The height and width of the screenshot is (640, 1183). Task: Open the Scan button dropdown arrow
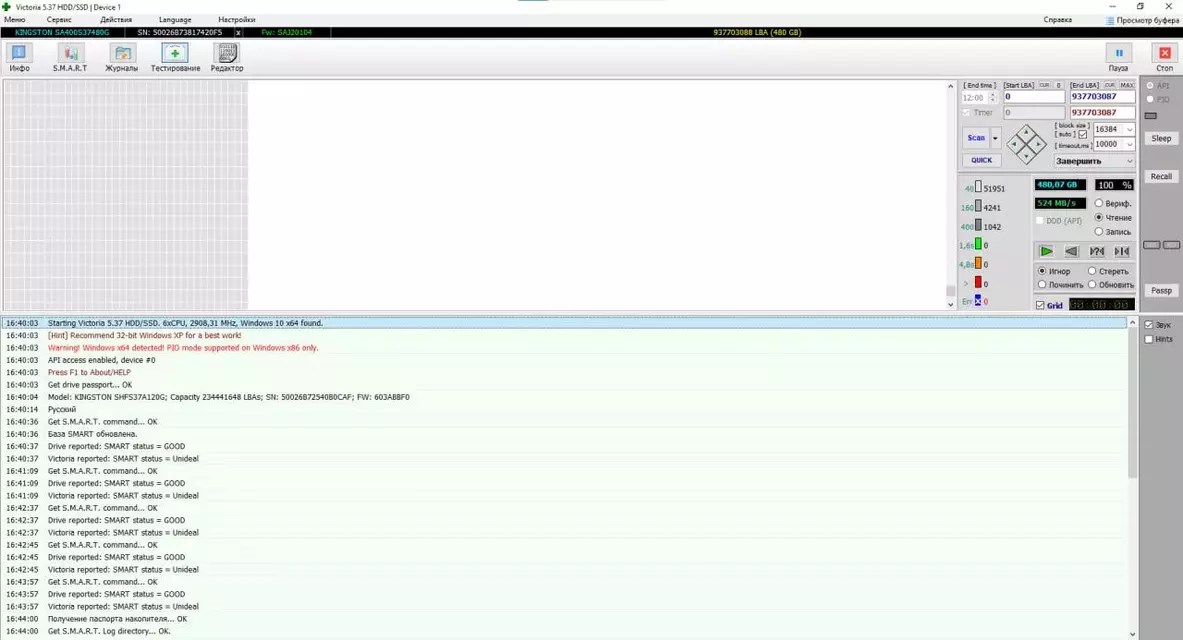[x=995, y=138]
